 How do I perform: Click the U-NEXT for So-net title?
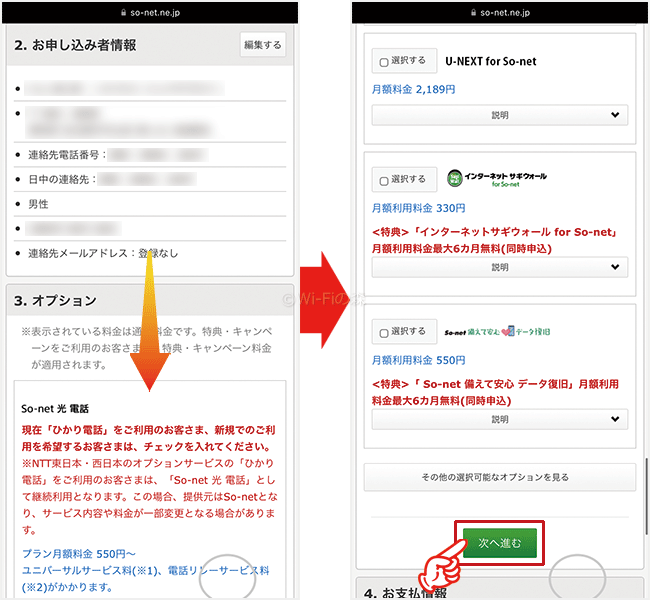pyautogui.click(x=491, y=61)
